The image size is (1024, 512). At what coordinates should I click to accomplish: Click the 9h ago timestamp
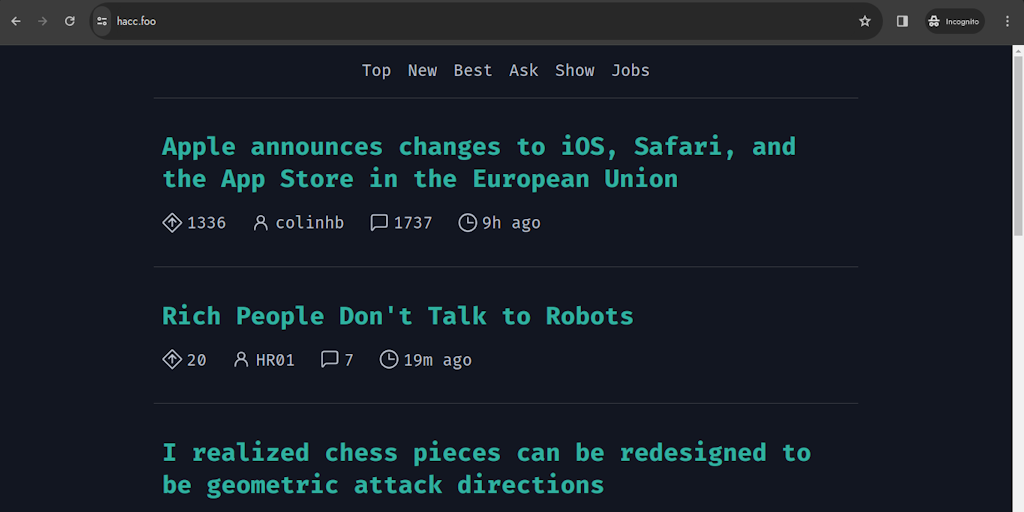click(511, 223)
